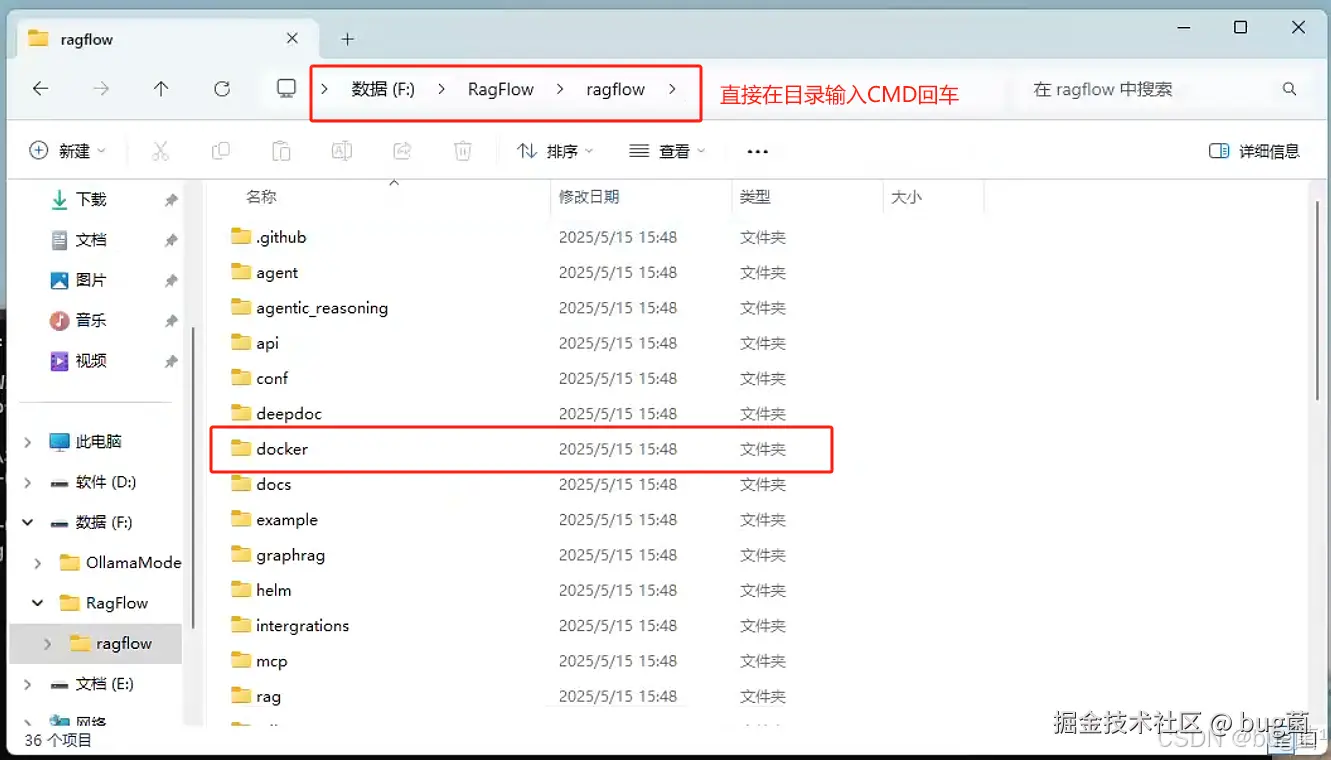Screen dimensions: 1331x760
Task: Expand chevron after ragflow breadcrumb
Action: pyautogui.click(x=672, y=89)
